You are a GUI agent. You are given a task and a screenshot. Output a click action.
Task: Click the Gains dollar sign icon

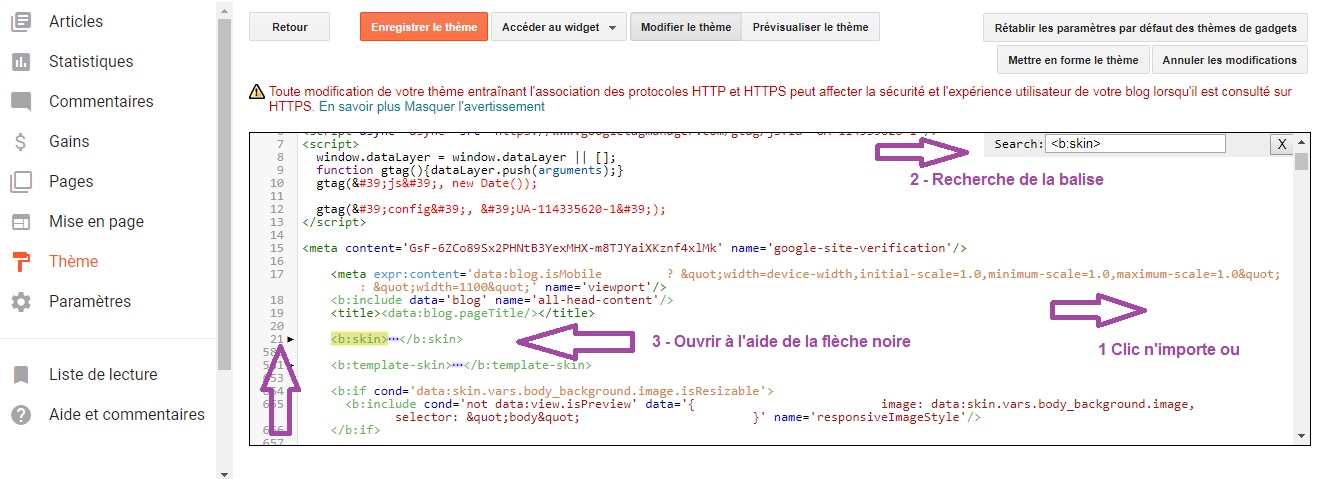coord(21,142)
